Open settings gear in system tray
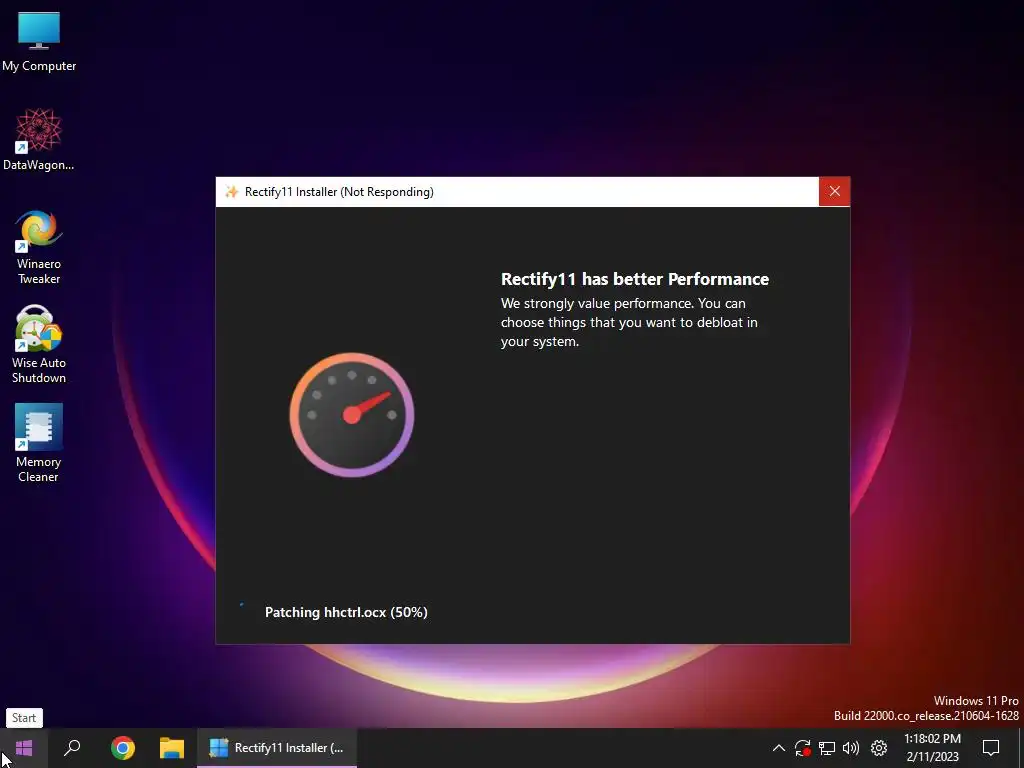The height and width of the screenshot is (768, 1024). click(x=879, y=748)
